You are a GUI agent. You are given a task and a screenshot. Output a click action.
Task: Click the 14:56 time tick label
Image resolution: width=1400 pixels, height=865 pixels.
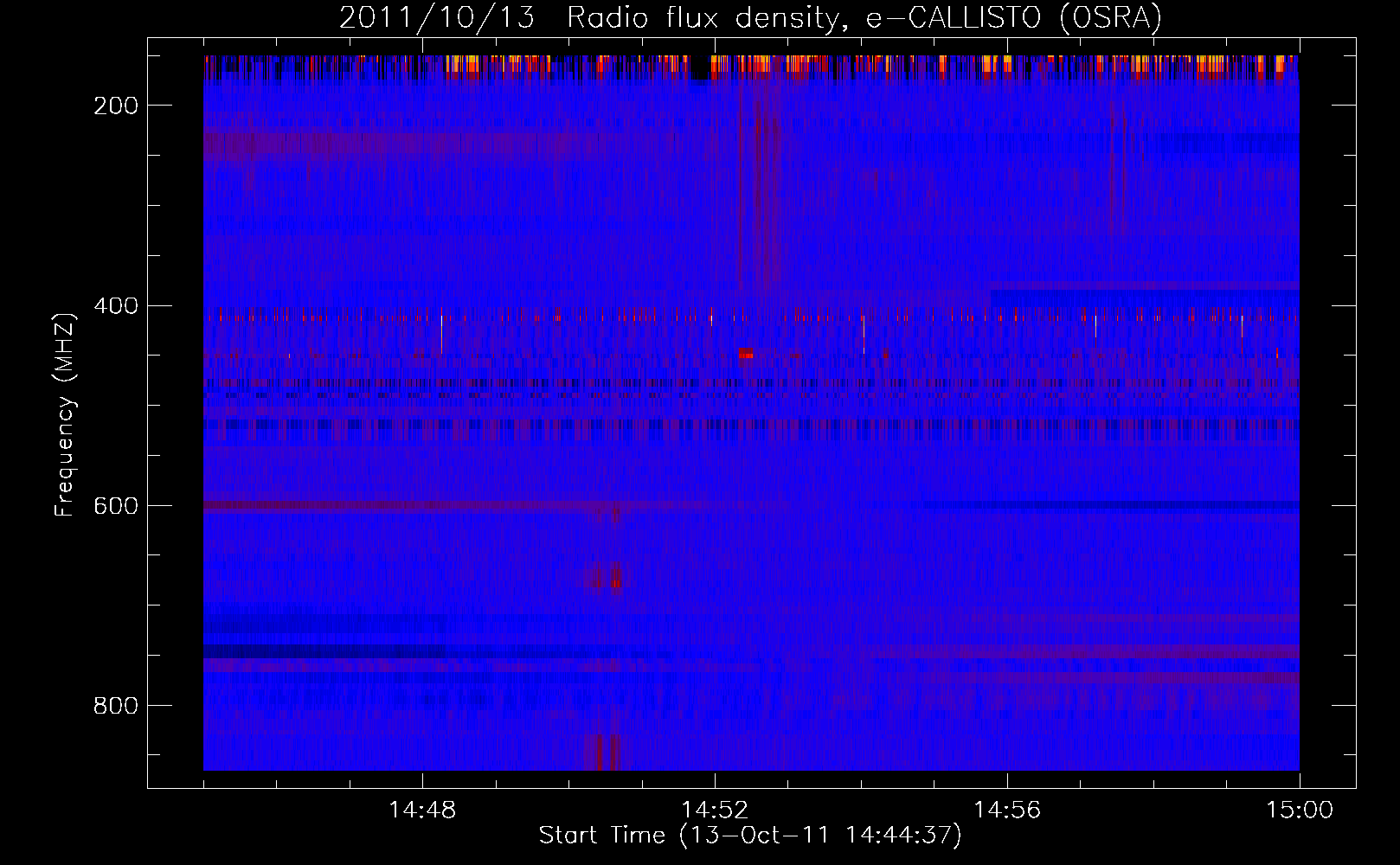click(x=1007, y=811)
